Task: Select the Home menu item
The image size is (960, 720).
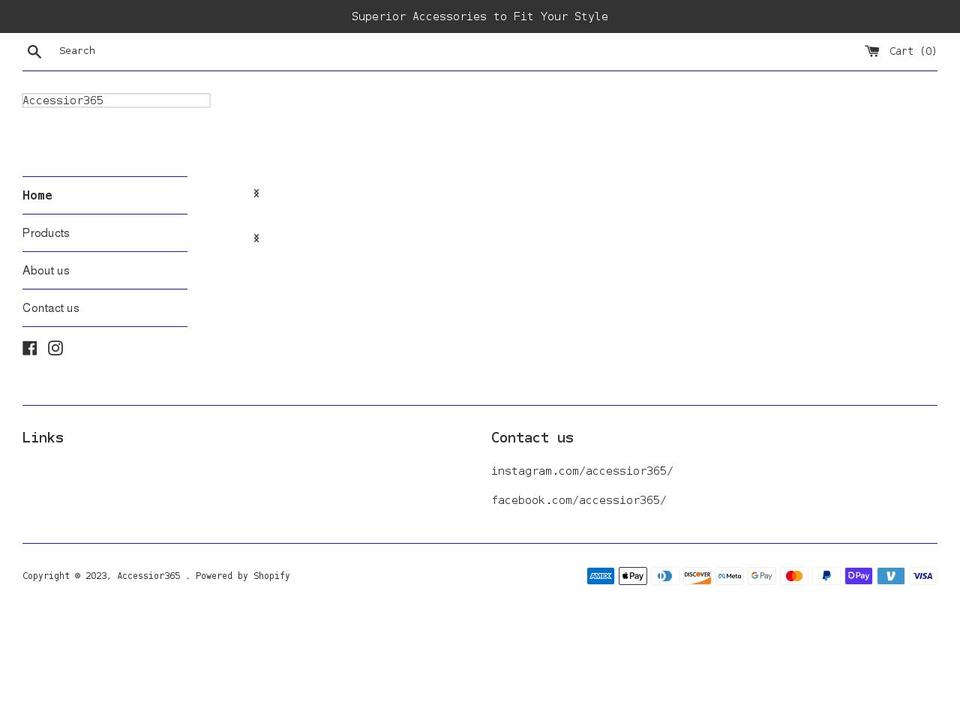Action: (37, 195)
